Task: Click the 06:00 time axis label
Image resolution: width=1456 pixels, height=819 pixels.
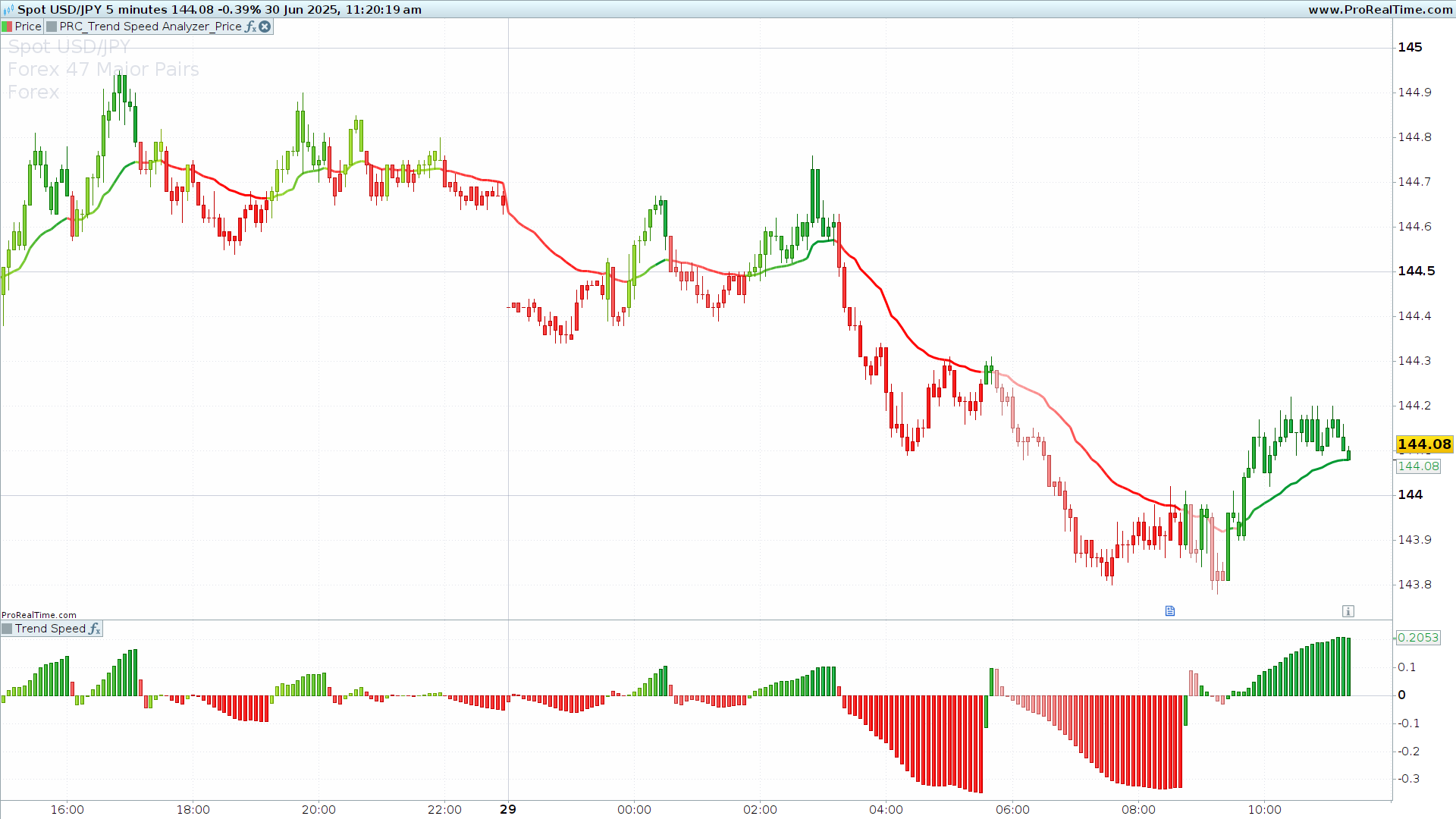Action: click(x=1012, y=810)
